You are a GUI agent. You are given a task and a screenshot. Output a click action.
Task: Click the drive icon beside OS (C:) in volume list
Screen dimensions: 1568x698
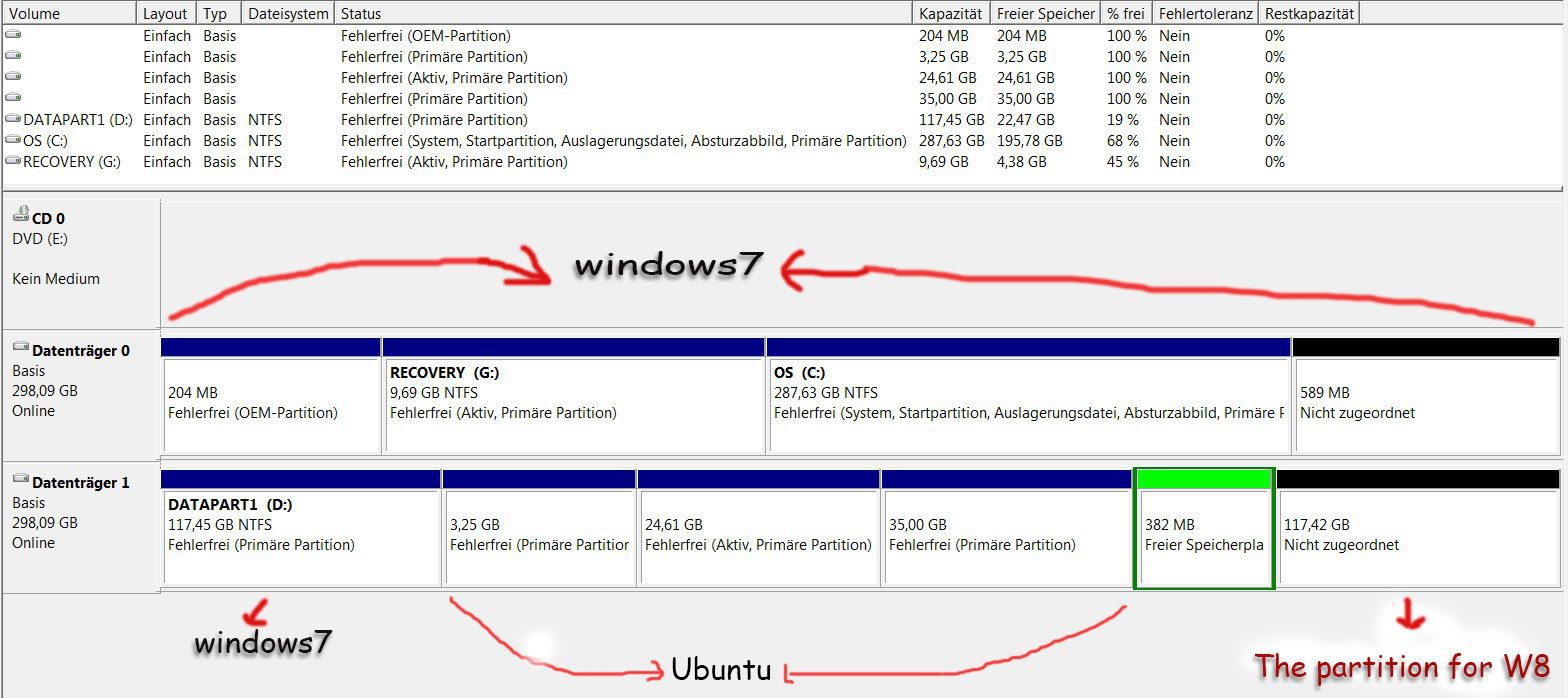pos(13,140)
